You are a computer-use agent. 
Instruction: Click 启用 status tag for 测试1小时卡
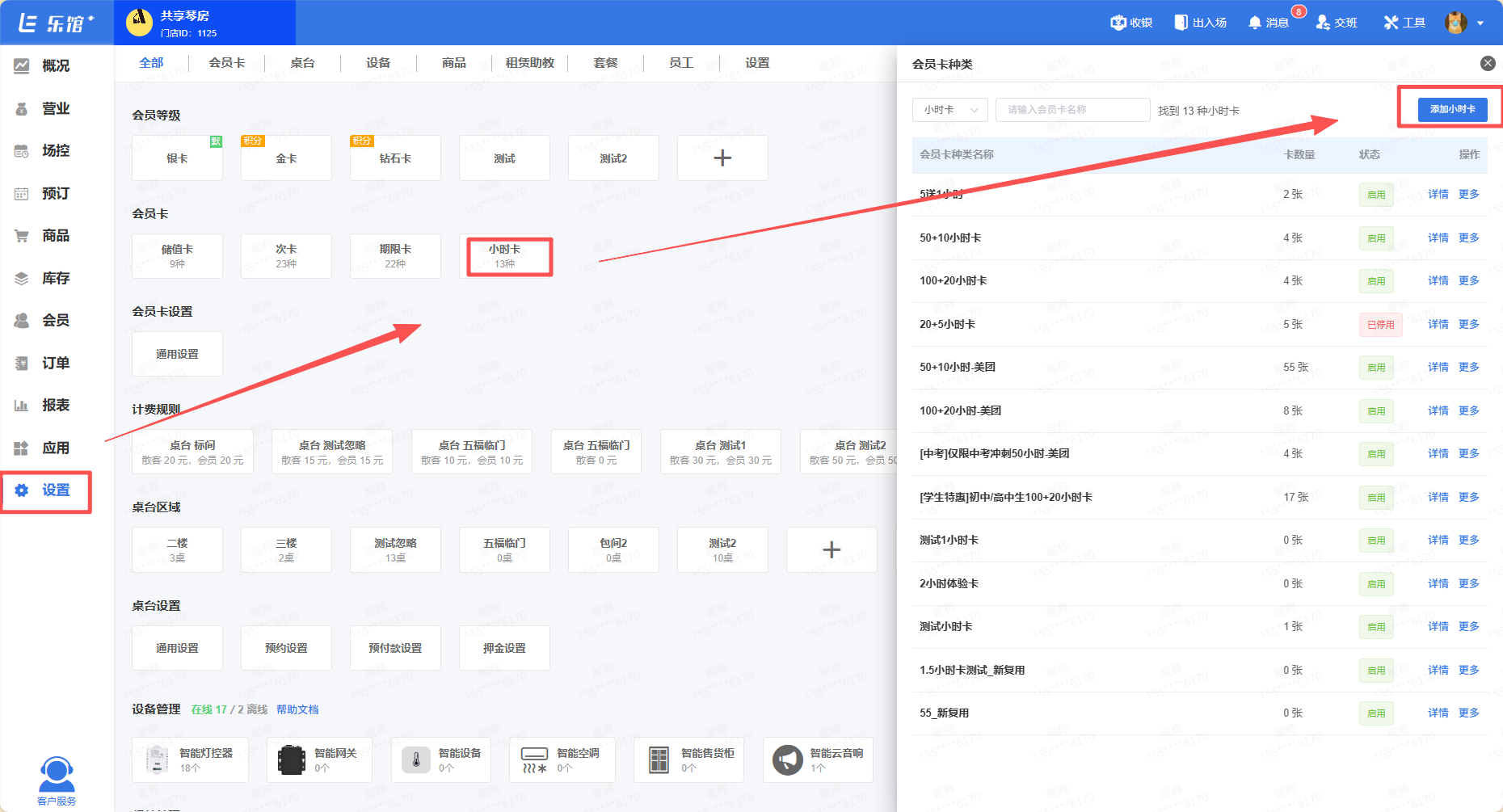[1375, 541]
